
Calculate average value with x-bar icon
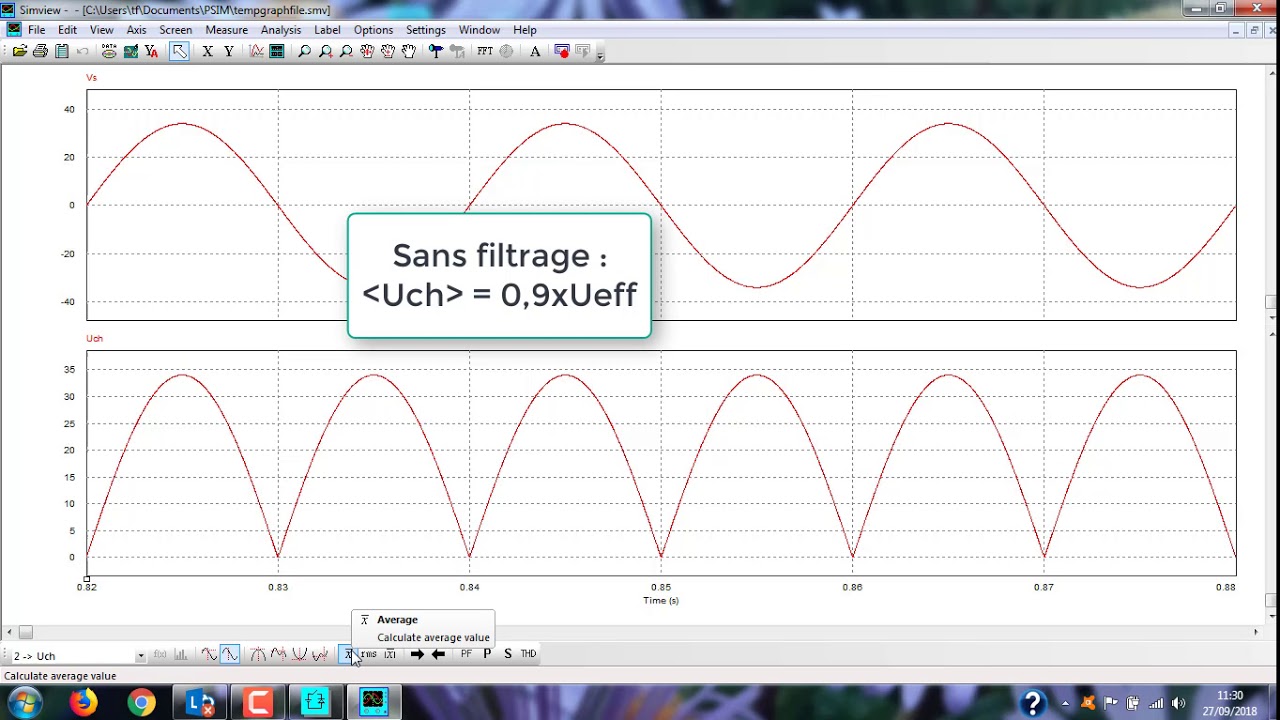coord(349,654)
